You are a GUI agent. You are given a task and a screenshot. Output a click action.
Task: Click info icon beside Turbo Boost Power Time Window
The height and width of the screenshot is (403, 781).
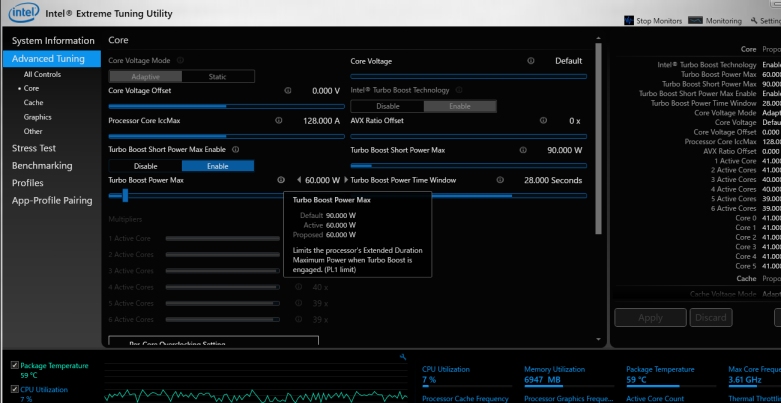(x=500, y=180)
